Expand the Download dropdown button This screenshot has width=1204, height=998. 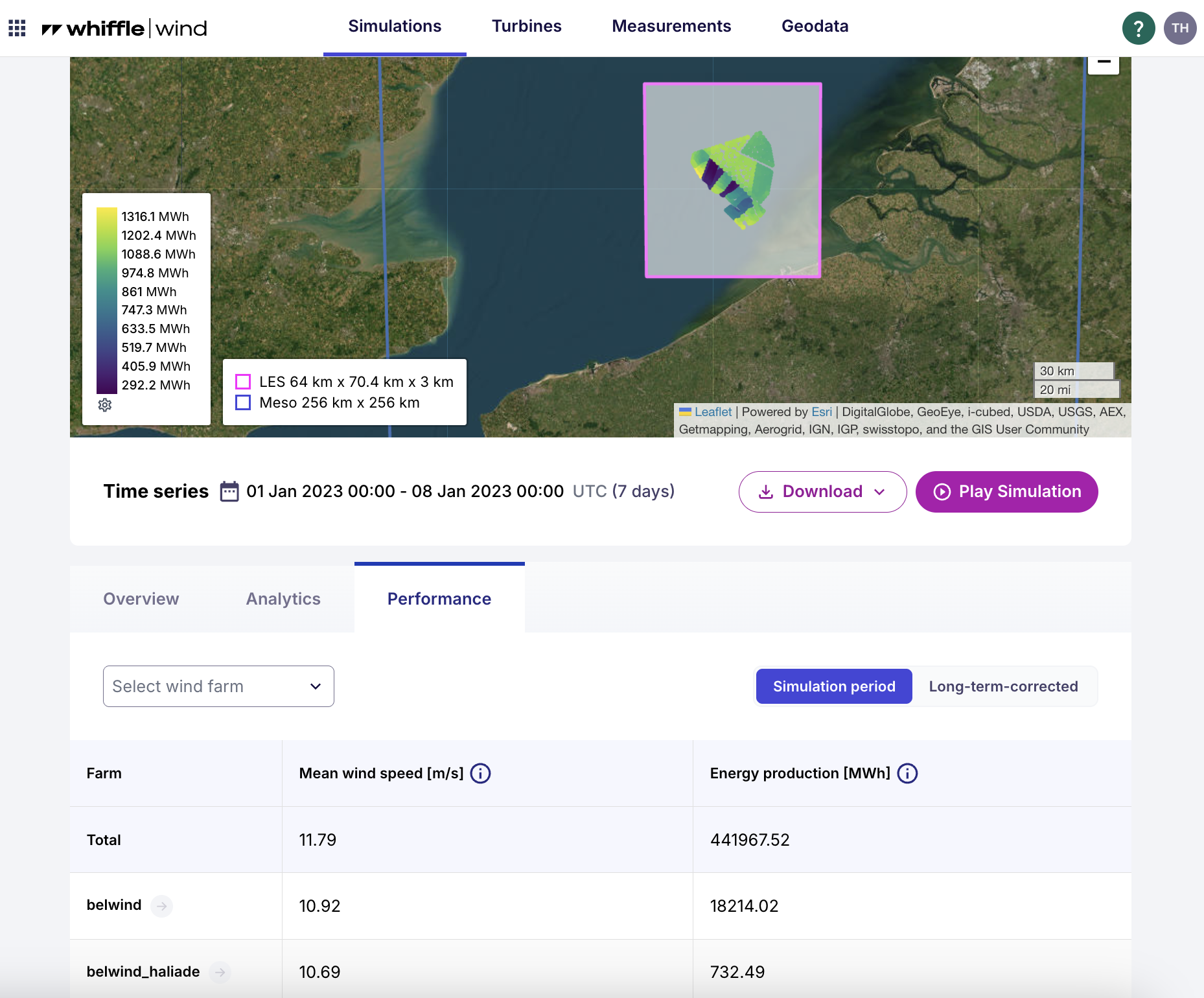pos(822,492)
